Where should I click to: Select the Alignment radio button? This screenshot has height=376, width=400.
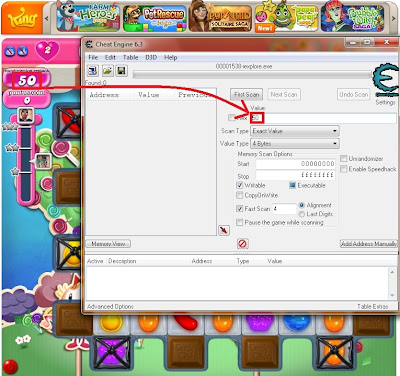[x=302, y=205]
